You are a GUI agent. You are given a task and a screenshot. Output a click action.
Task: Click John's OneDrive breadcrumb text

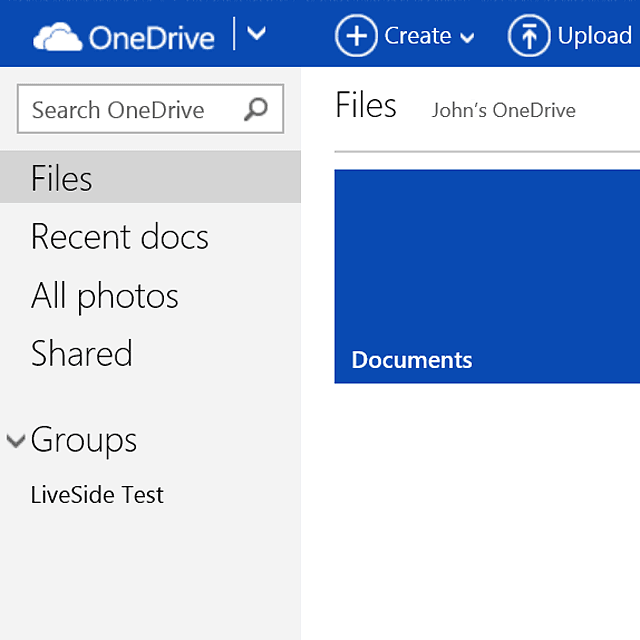pos(504,110)
